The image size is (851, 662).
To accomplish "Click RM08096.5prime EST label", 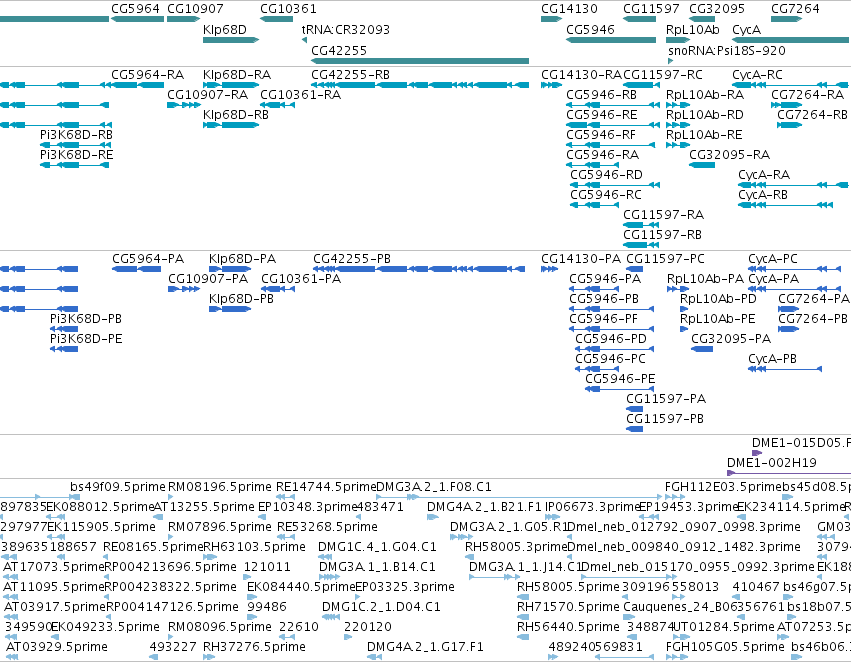I will [220, 627].
